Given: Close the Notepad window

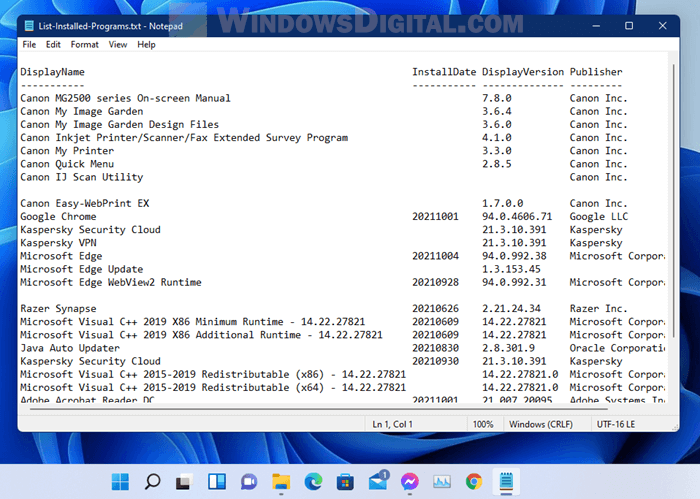Looking at the screenshot, I should click(662, 26).
